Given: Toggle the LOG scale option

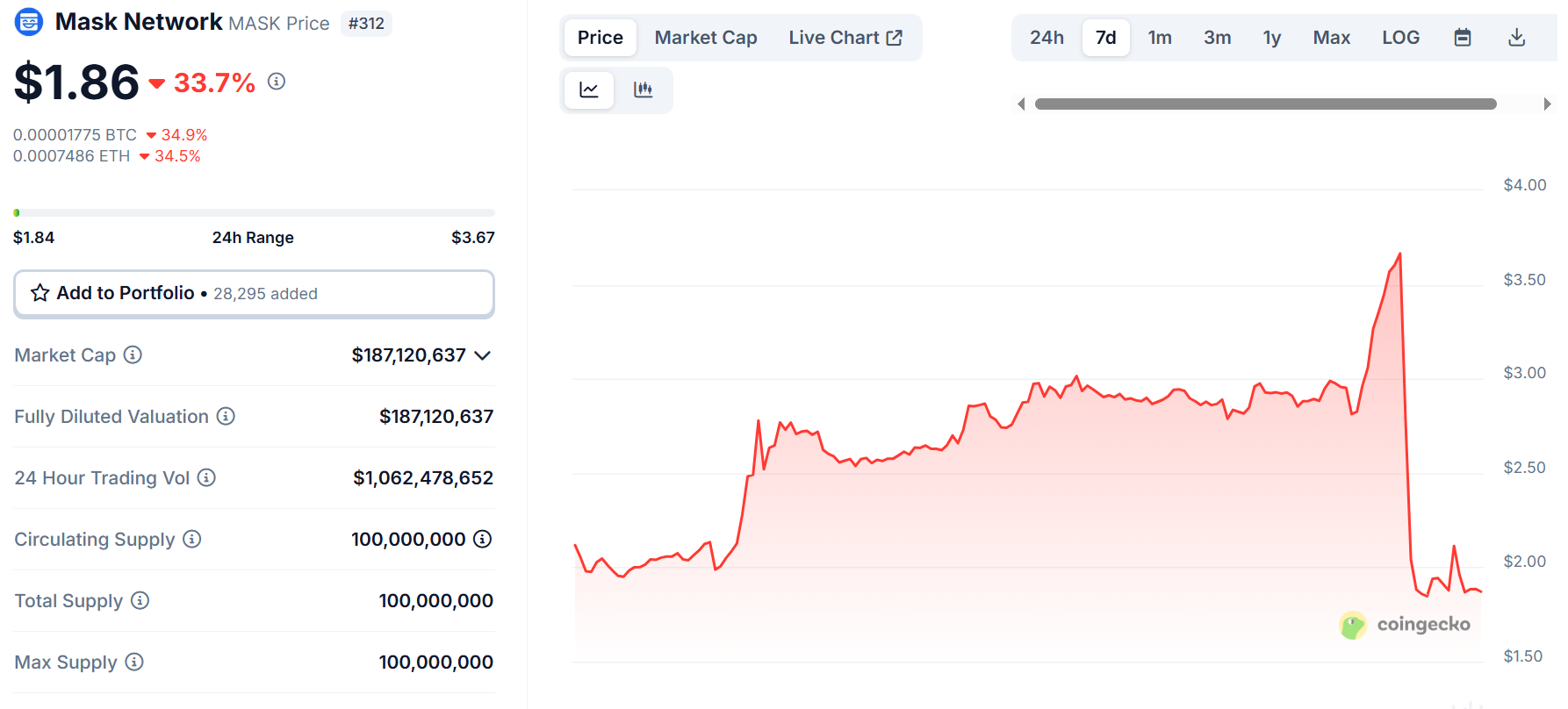Looking at the screenshot, I should [1400, 38].
